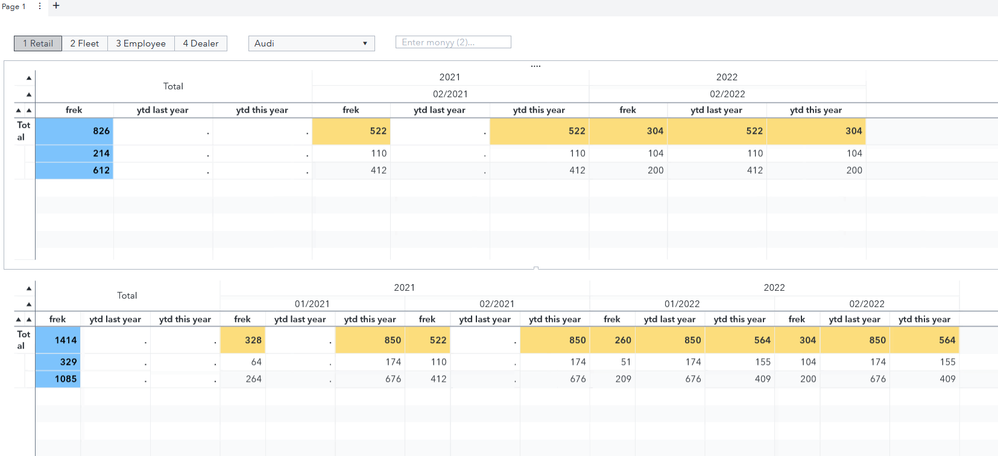Select the 612 cell in the blue column
The image size is (998, 456).
74,171
